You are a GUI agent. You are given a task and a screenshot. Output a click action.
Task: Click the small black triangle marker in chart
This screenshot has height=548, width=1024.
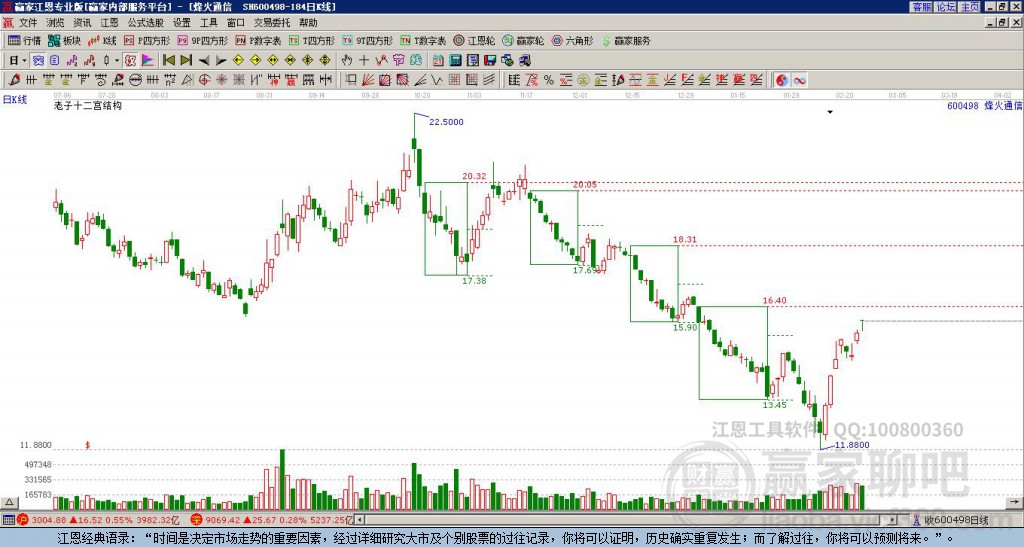point(830,112)
